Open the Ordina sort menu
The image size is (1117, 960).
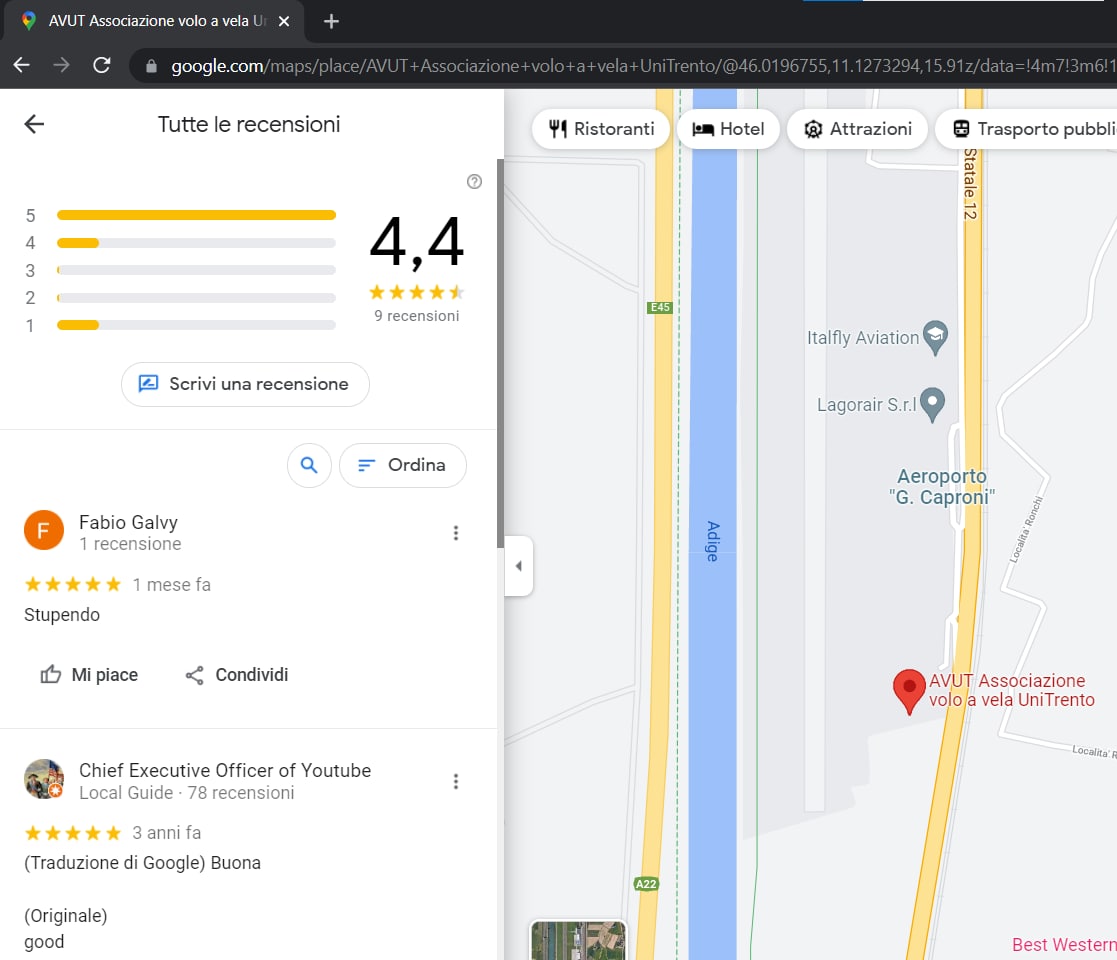tap(403, 465)
